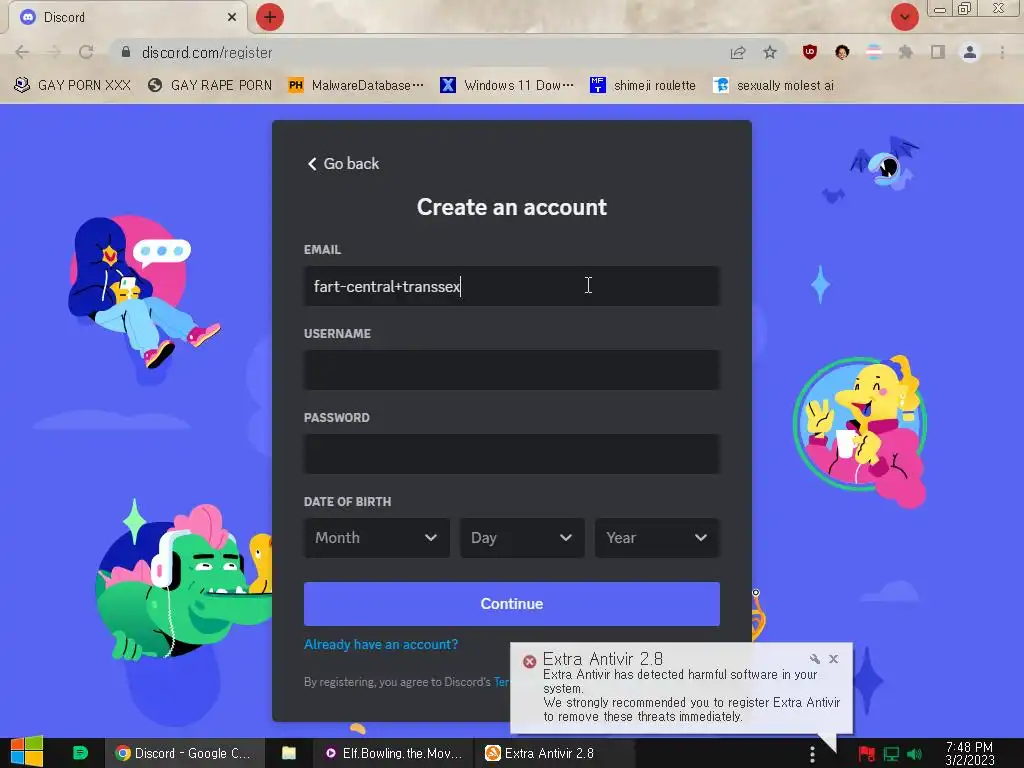Screen dimensions: 1024x768
Task: Show hidden tray icons via vertical dots
Action: point(812,754)
